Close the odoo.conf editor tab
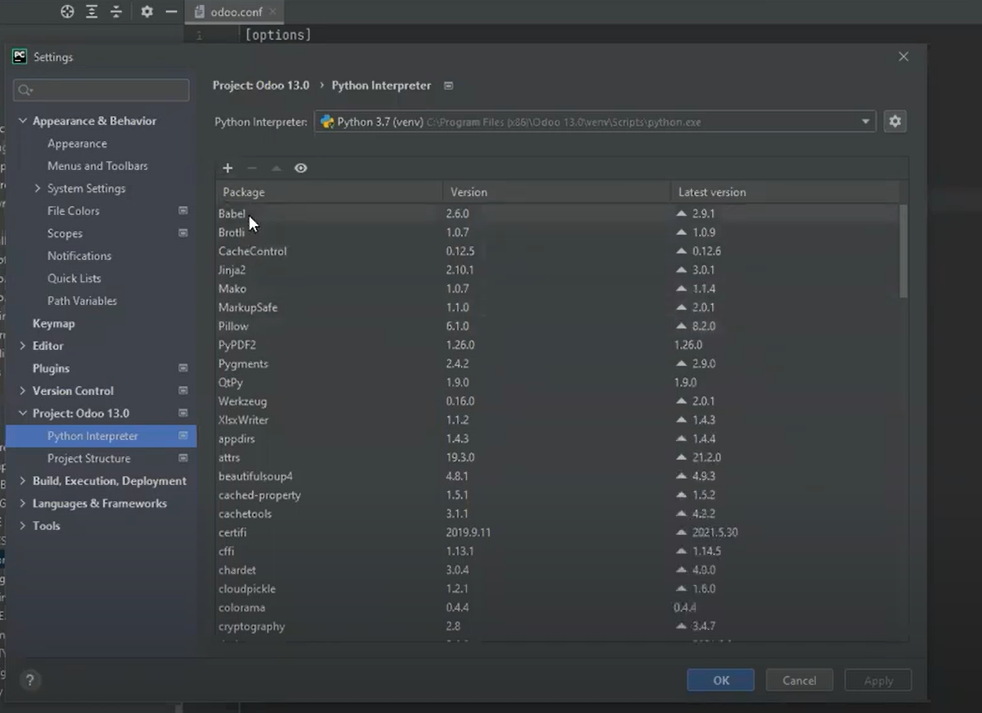The width and height of the screenshot is (982, 713). [272, 11]
